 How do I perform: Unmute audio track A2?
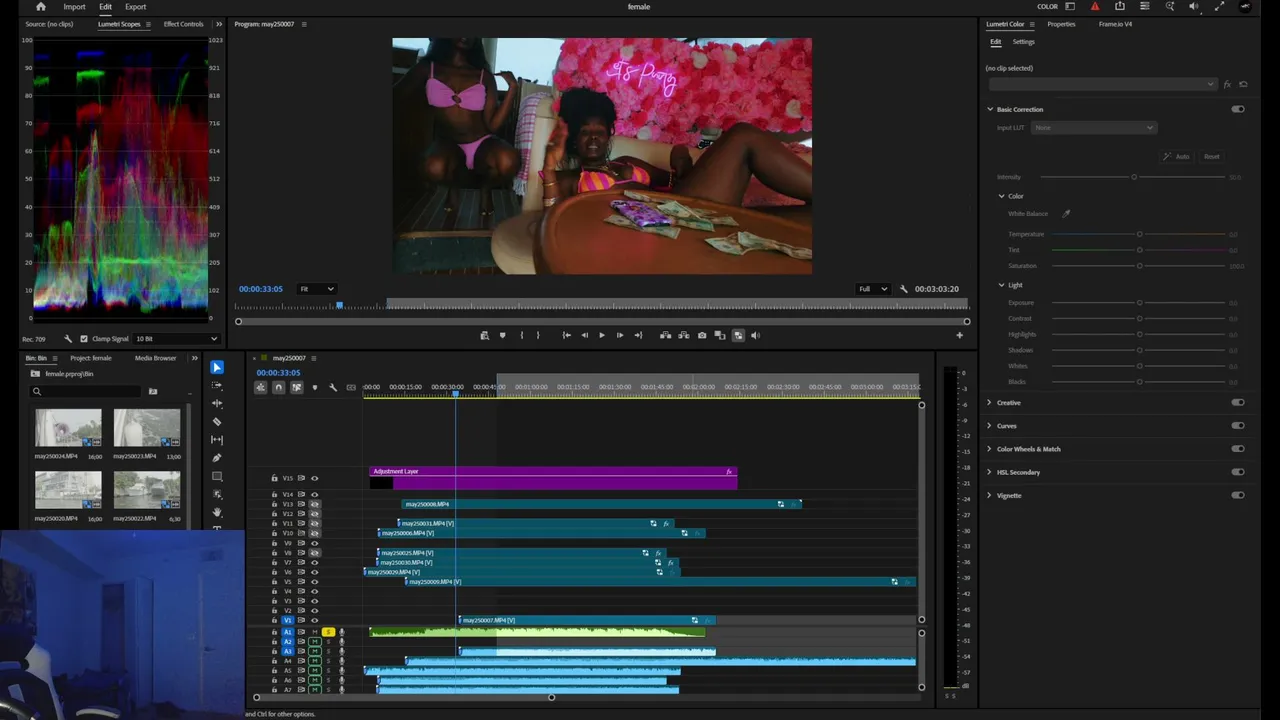[x=314, y=642]
